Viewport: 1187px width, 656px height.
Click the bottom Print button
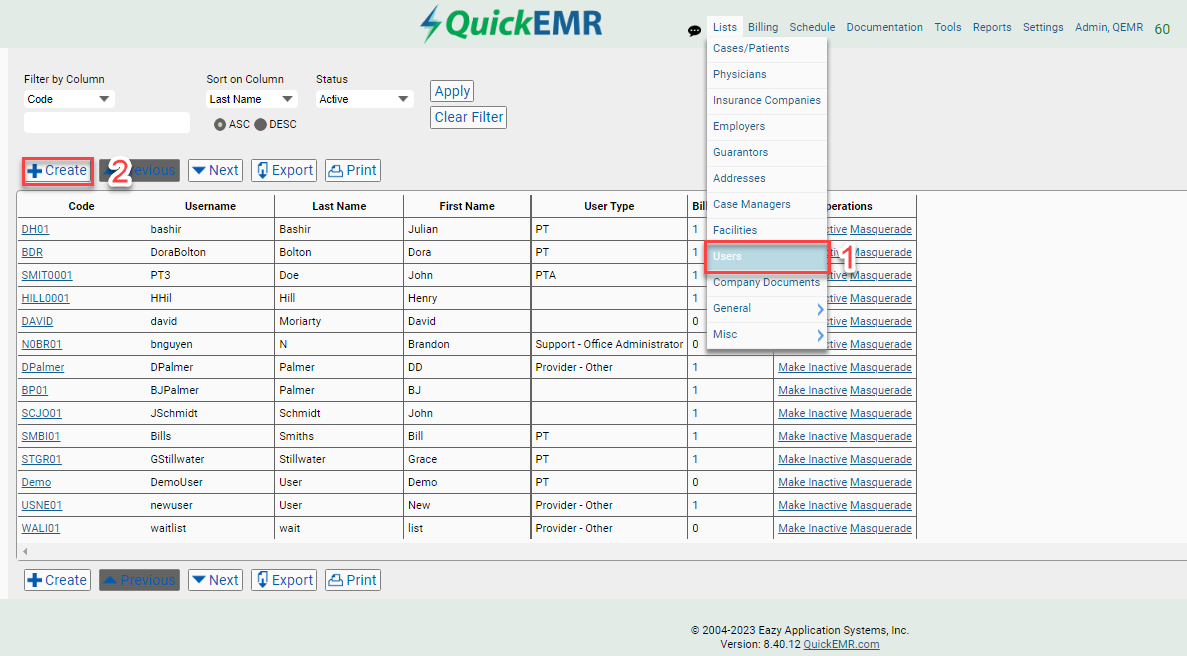click(x=353, y=580)
